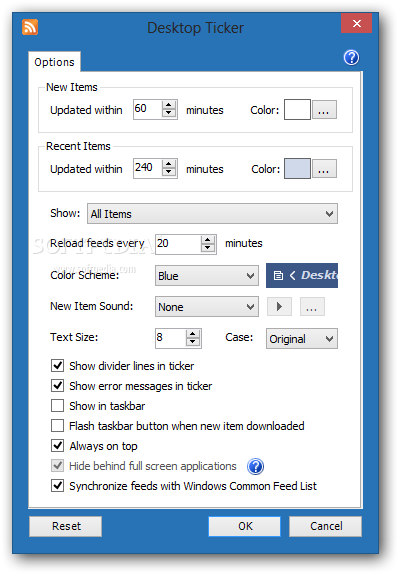Click the Cancel button
The image size is (399, 574).
pos(326,526)
